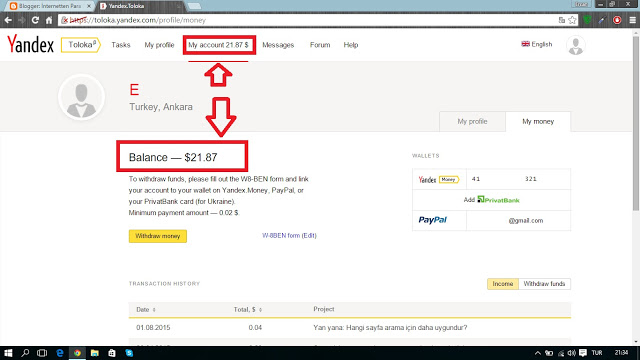Click the volume tray icon
The image size is (640, 360).
571,353
